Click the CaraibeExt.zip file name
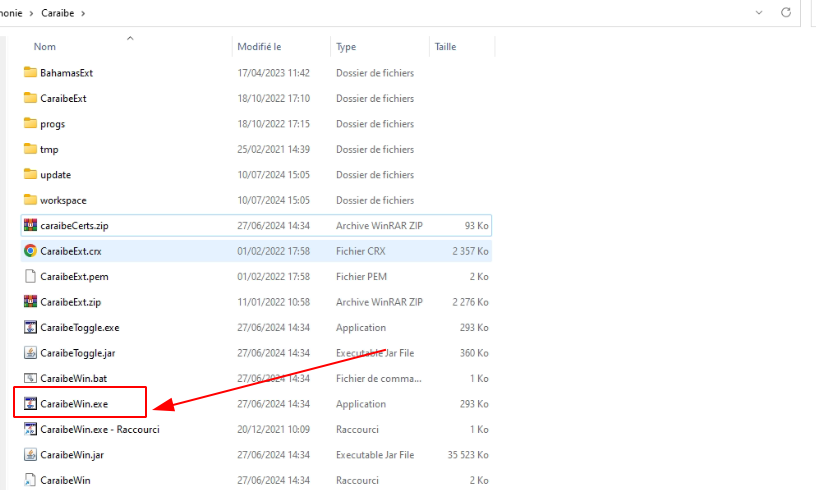 [x=71, y=302]
